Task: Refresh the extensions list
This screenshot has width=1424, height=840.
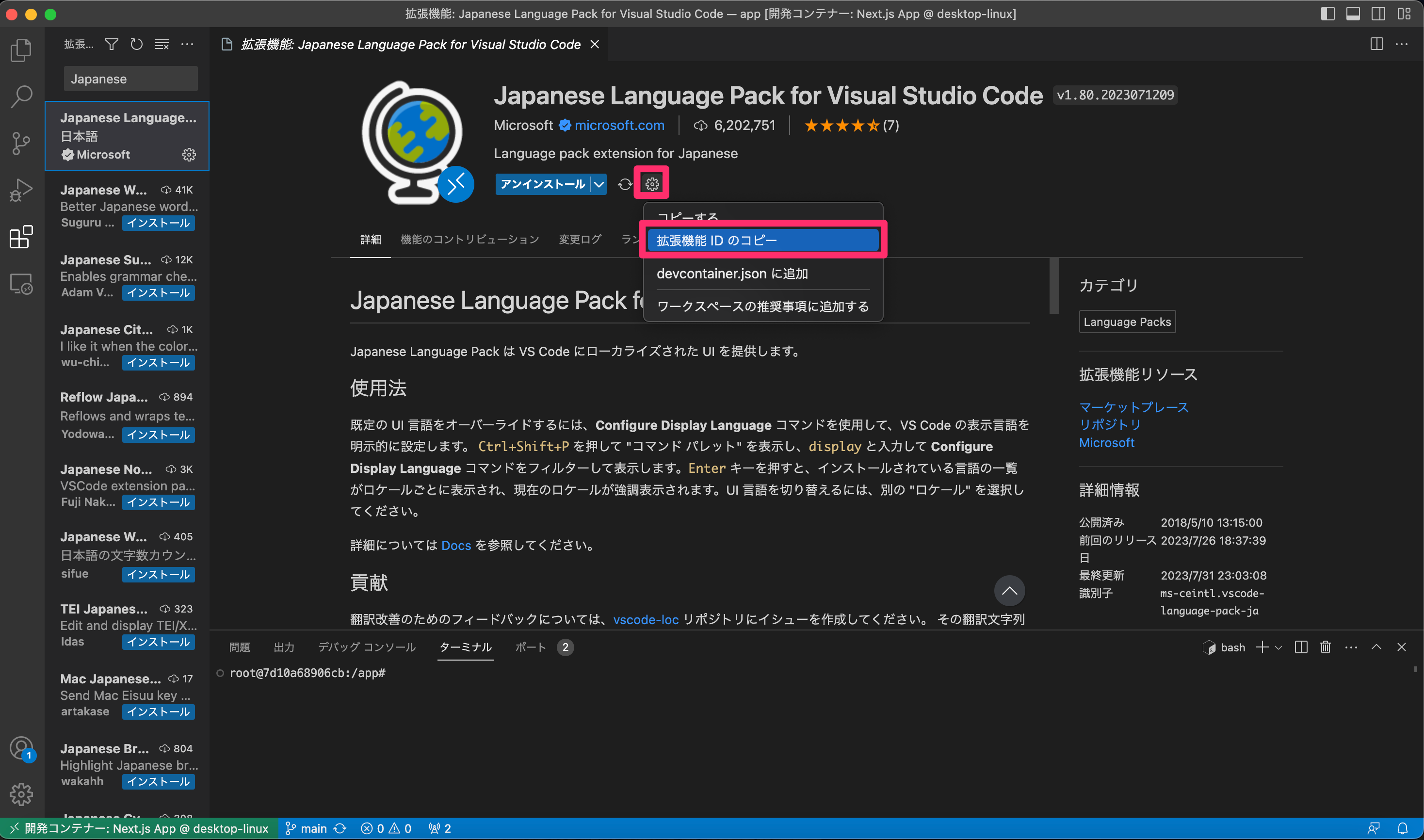Action: point(136,44)
